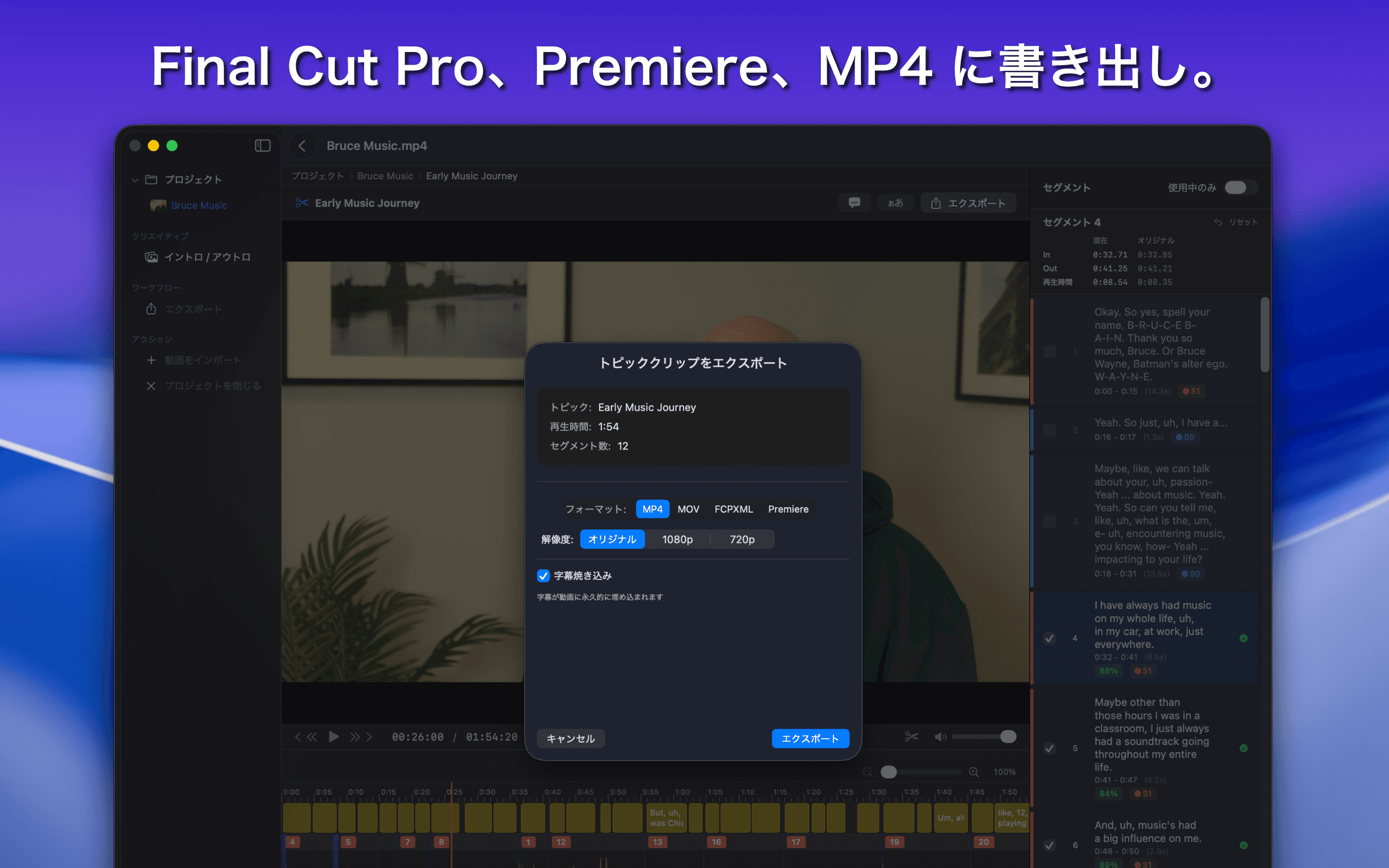Select the MP4 format option
Image resolution: width=1389 pixels, height=868 pixels.
click(x=652, y=509)
